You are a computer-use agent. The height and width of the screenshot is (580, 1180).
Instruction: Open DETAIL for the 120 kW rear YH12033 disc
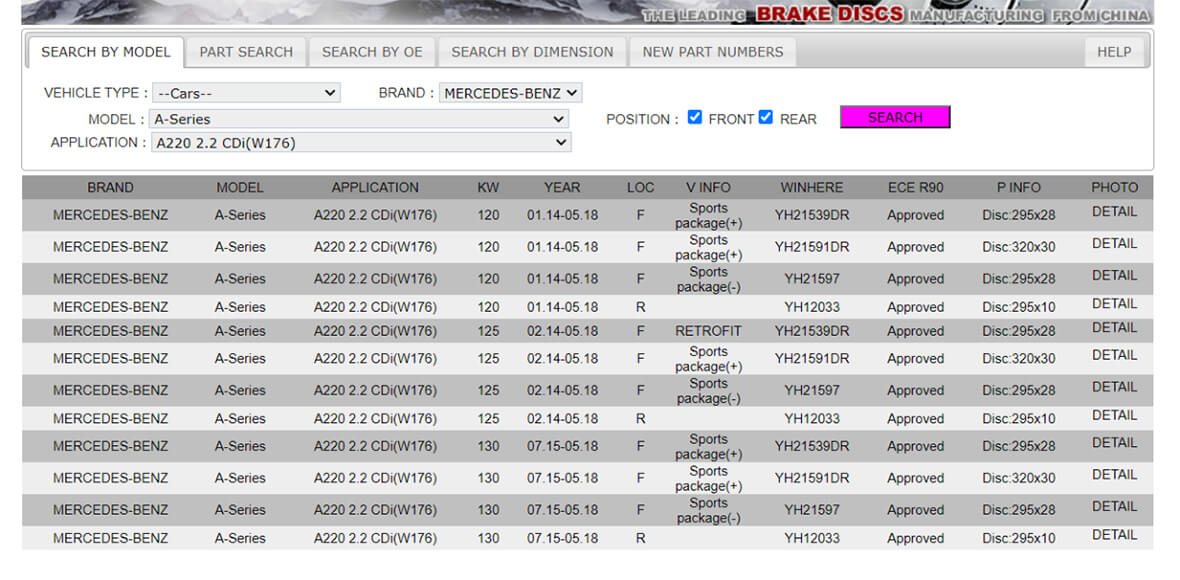point(1114,304)
